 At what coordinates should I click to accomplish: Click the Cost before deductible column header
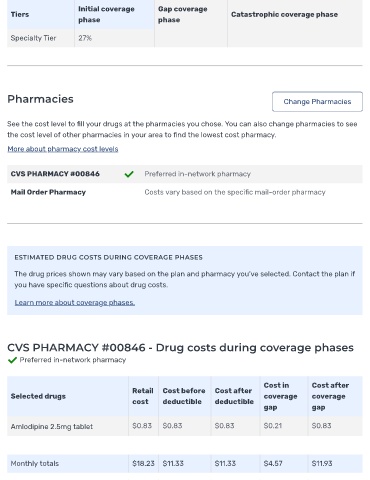[184, 396]
